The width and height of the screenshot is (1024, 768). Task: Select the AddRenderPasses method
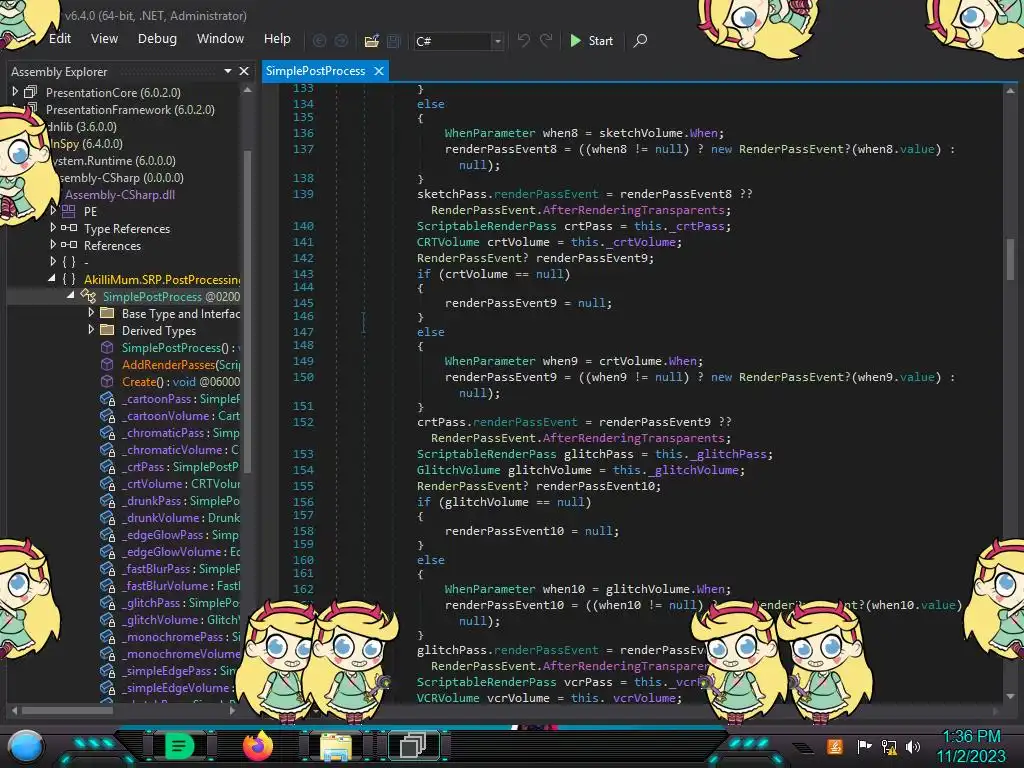[180, 365]
